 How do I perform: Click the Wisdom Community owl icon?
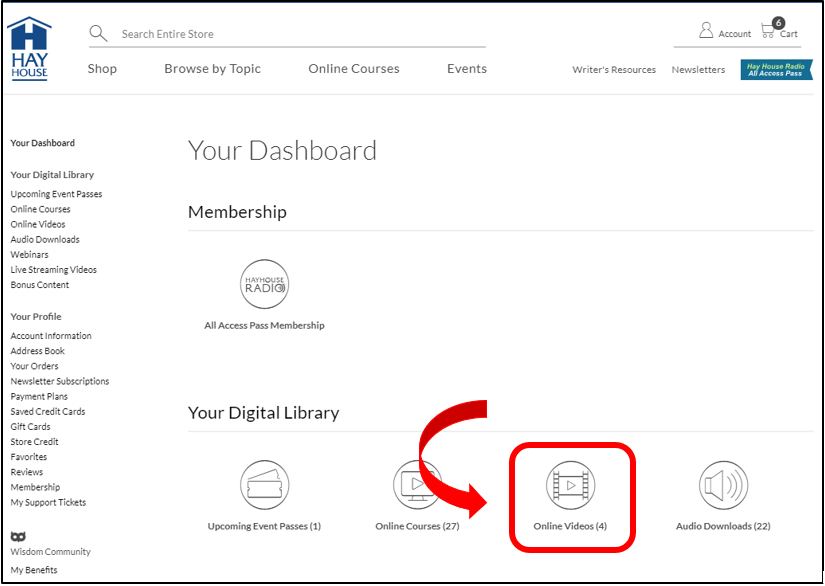(x=18, y=536)
